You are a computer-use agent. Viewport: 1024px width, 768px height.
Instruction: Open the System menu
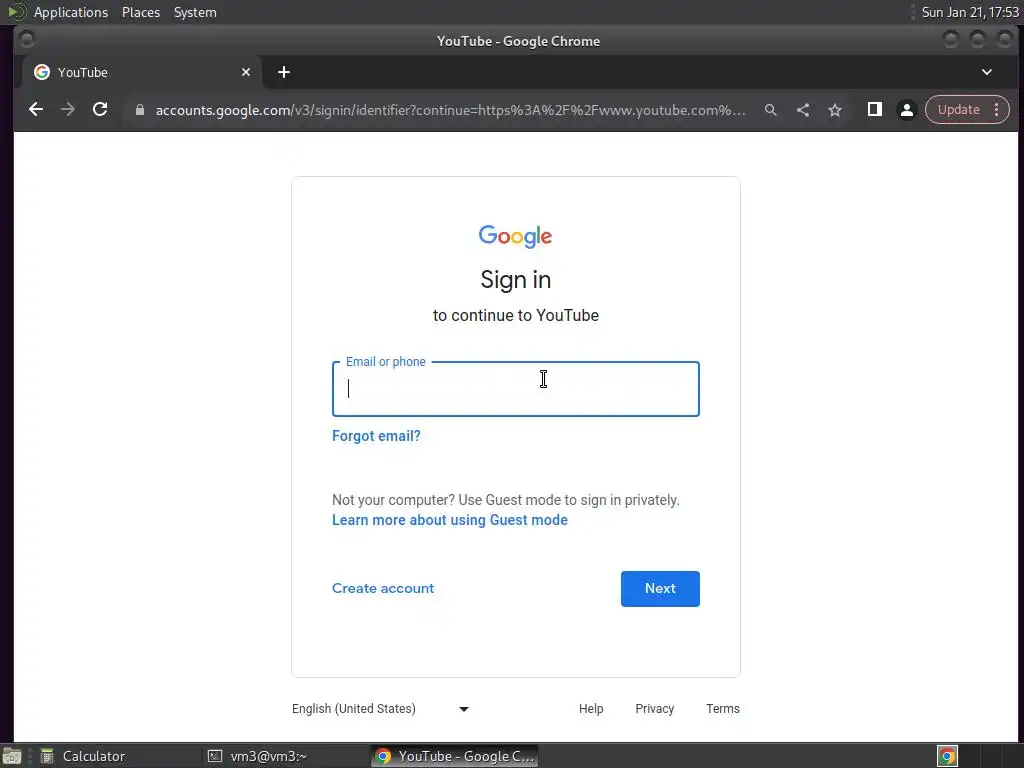pos(195,12)
